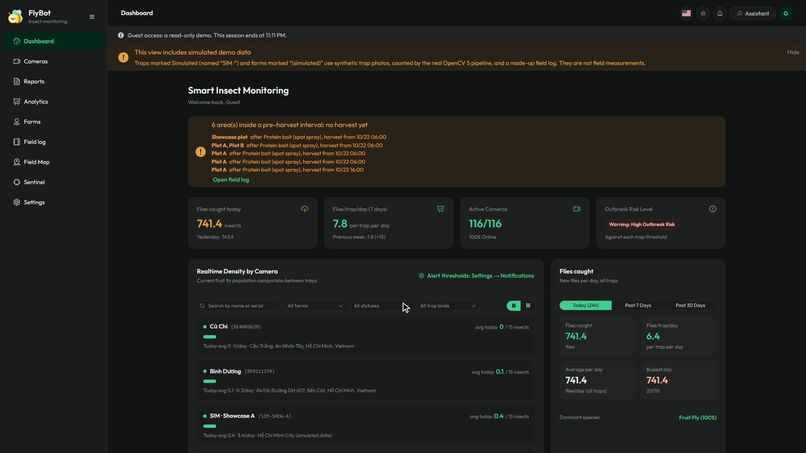806x453 pixels.
Task: Click the demo data warning icon
Action: [123, 58]
